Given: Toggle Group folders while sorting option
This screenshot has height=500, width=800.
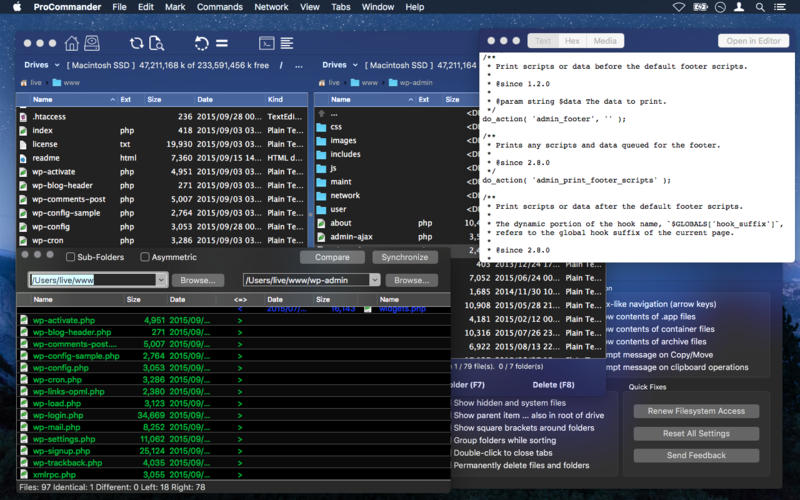Looking at the screenshot, I should (x=505, y=440).
